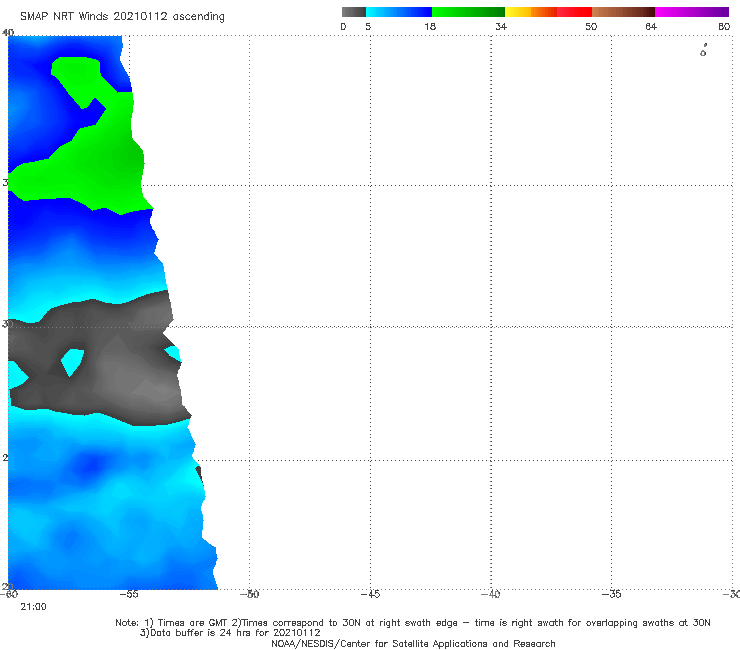Click the color bar label '34'
This screenshot has height=650, width=740.
pos(501,26)
